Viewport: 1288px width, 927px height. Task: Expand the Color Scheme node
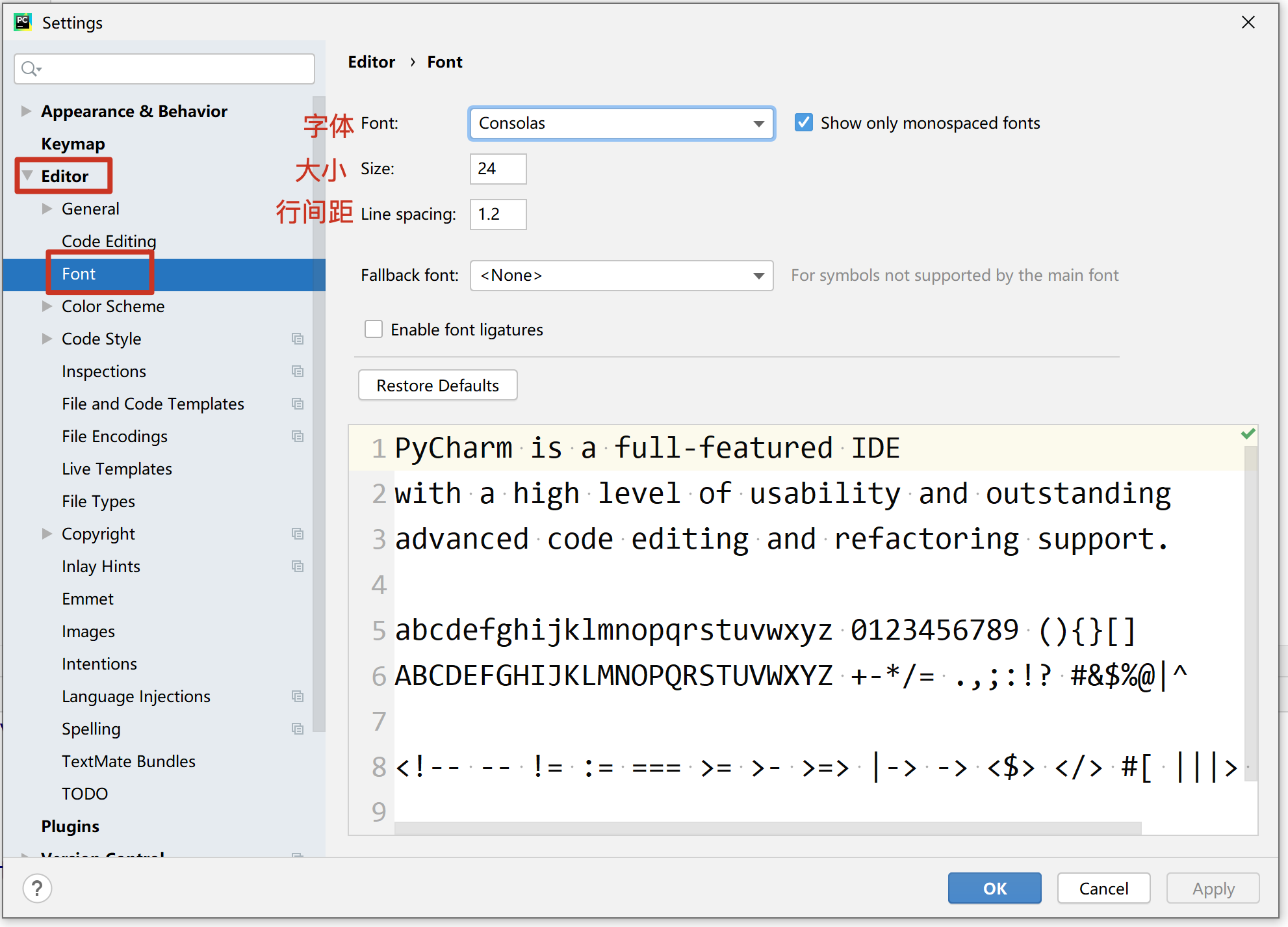[x=47, y=306]
